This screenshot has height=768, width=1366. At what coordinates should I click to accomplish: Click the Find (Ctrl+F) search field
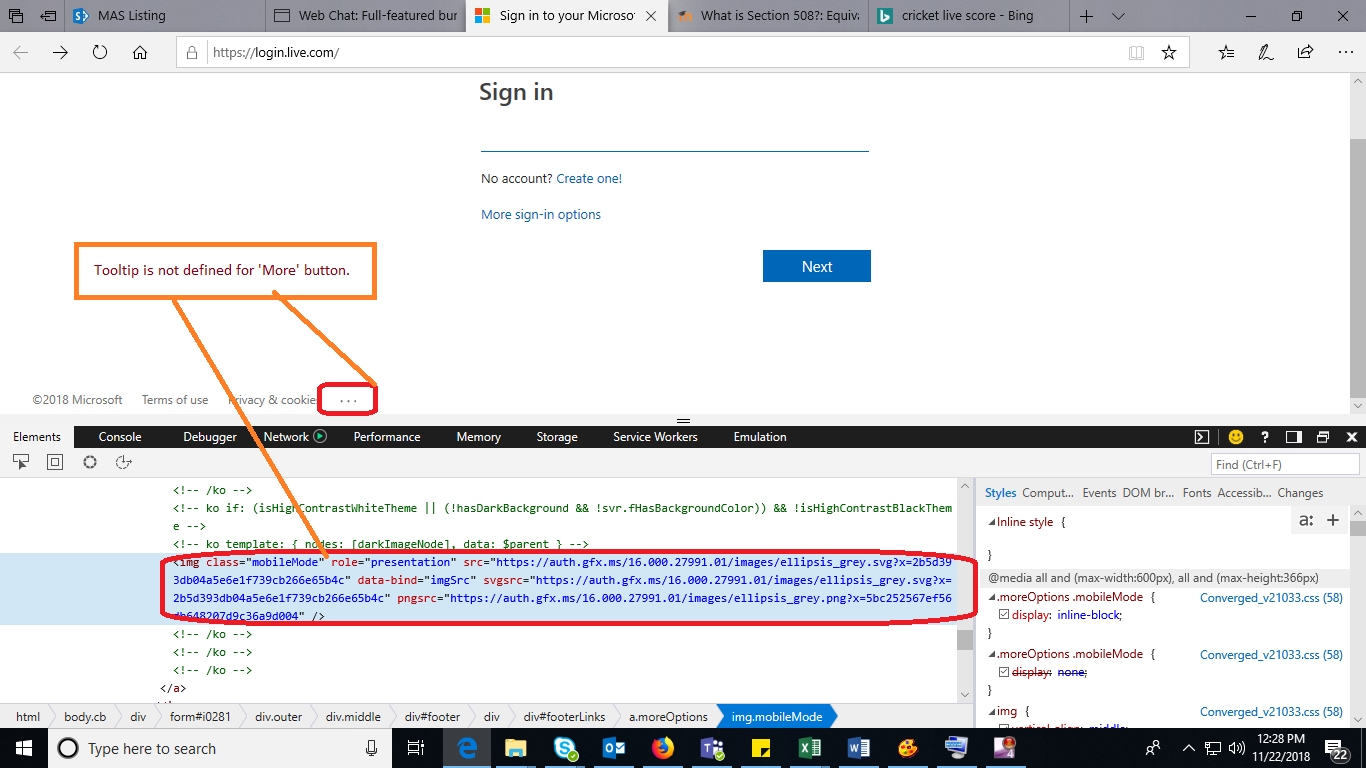(x=1285, y=463)
